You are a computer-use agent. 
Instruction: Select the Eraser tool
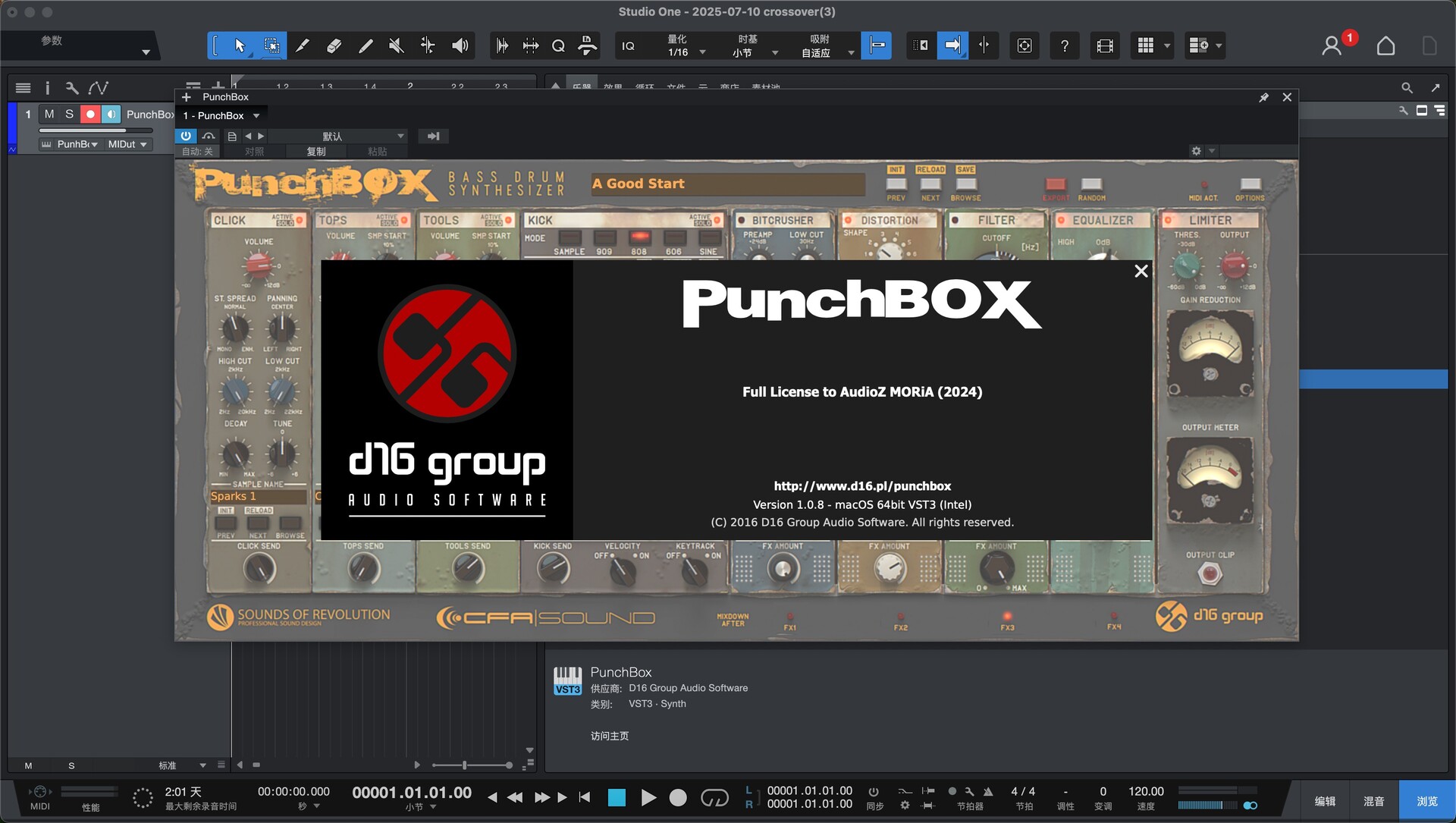[334, 46]
